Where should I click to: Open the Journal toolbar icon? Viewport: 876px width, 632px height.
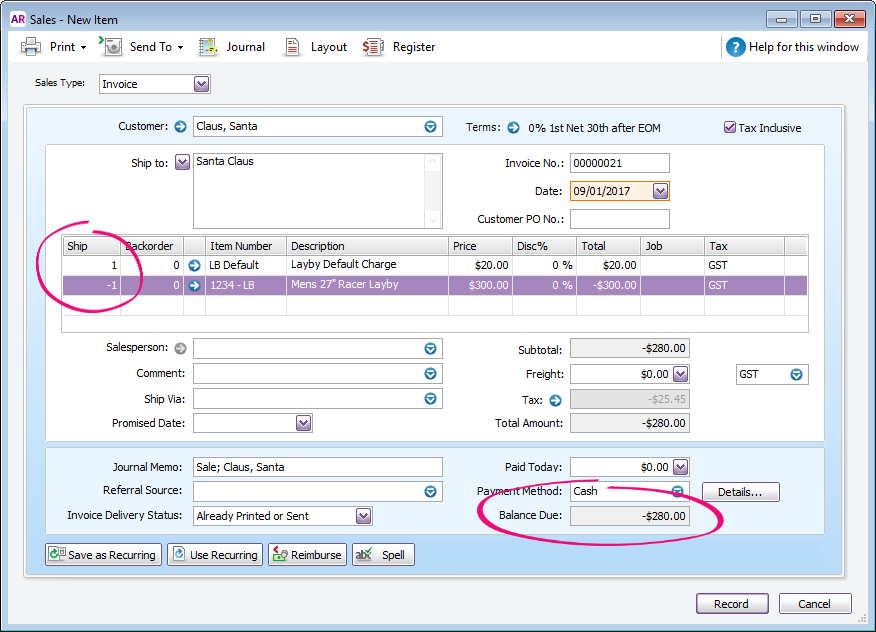208,47
